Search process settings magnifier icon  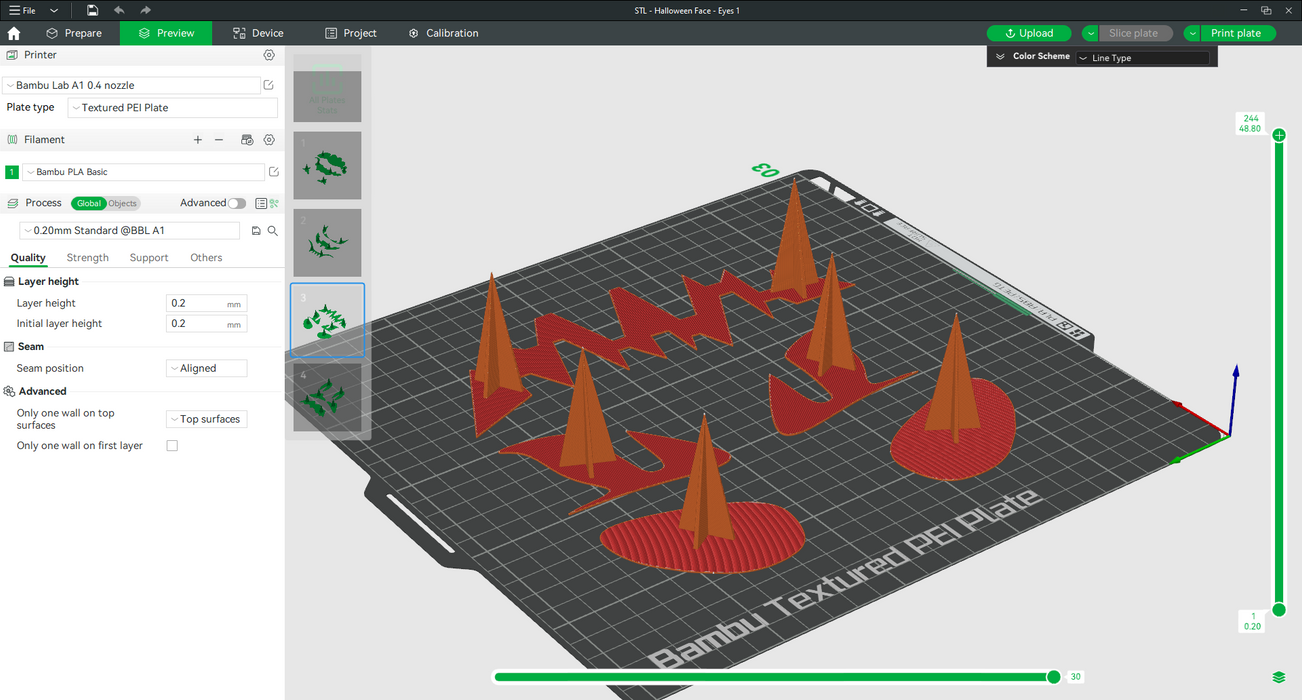tap(272, 231)
